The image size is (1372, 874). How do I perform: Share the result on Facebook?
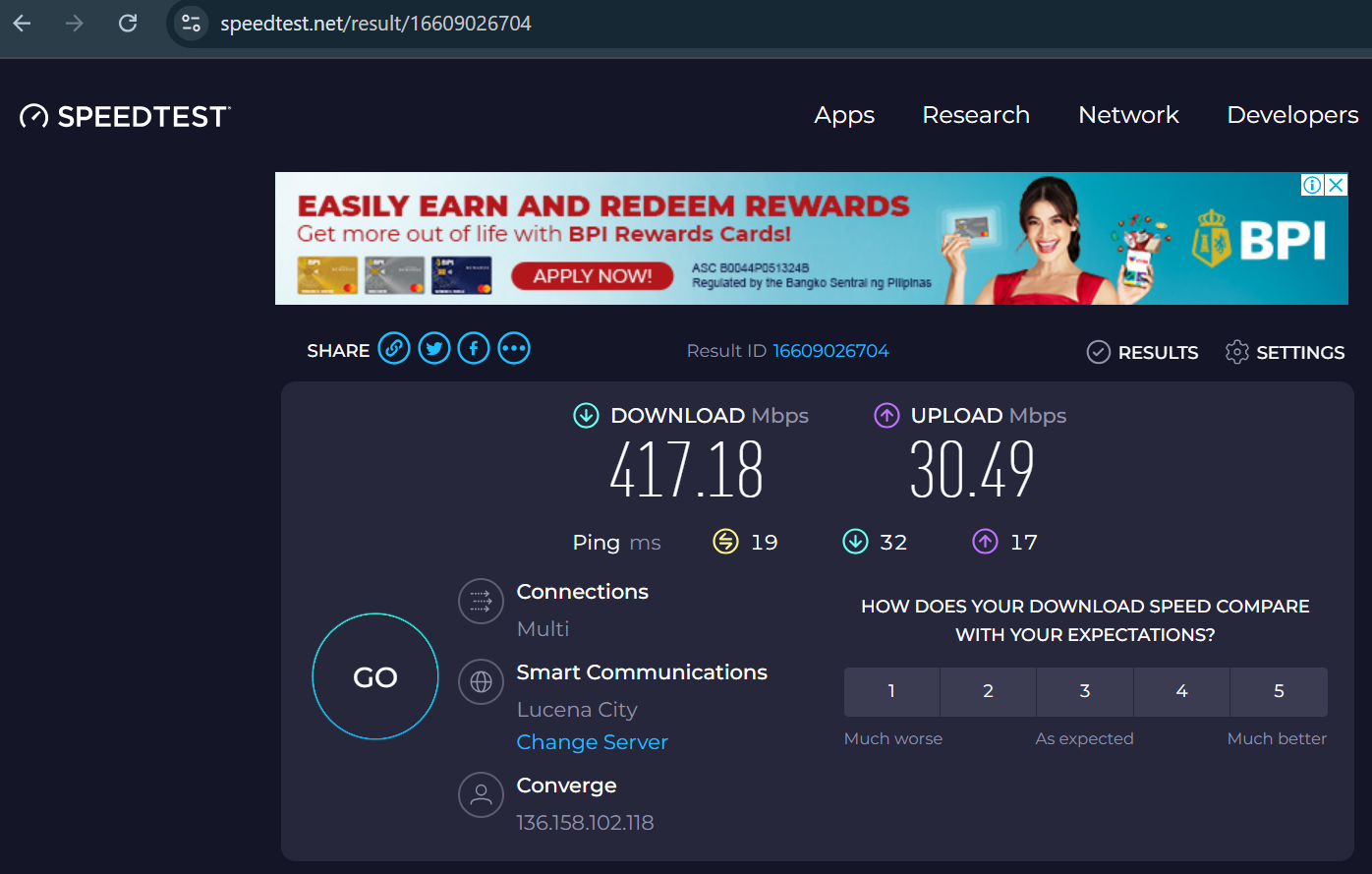point(473,347)
